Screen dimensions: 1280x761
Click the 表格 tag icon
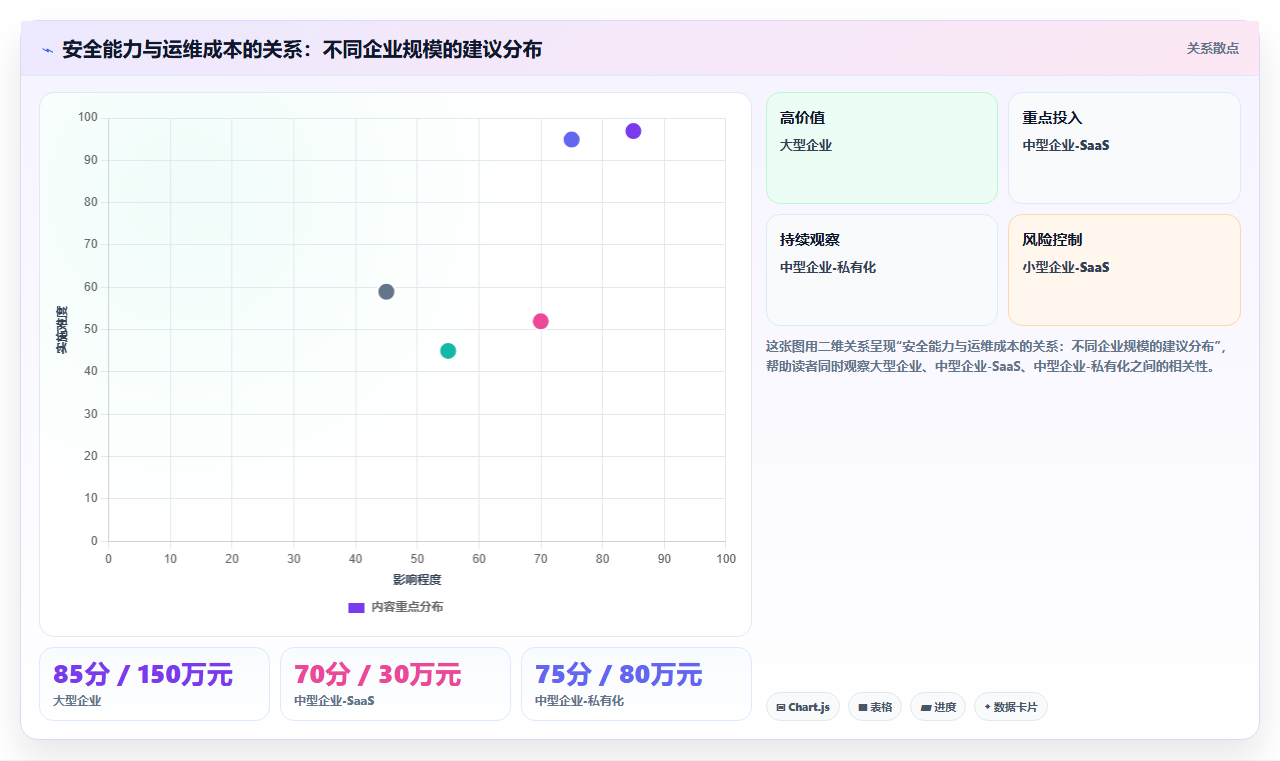pyautogui.click(x=863, y=707)
